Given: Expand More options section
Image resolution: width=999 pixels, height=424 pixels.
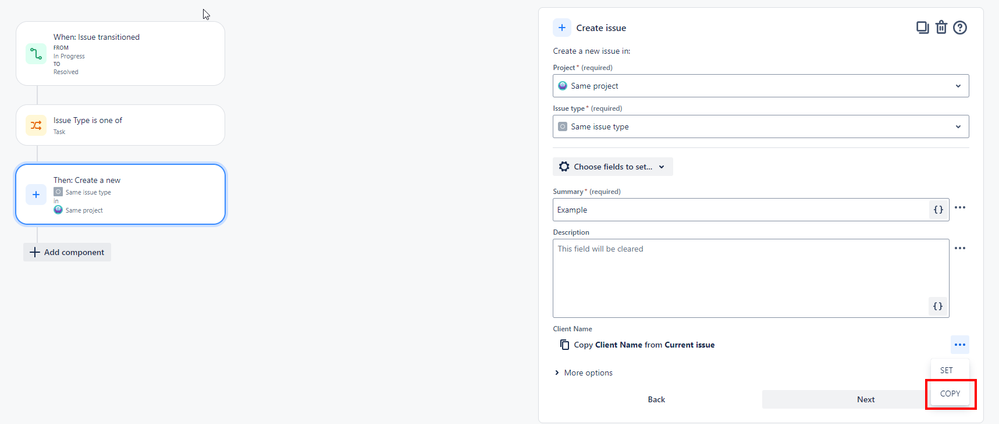Looking at the screenshot, I should (x=583, y=373).
